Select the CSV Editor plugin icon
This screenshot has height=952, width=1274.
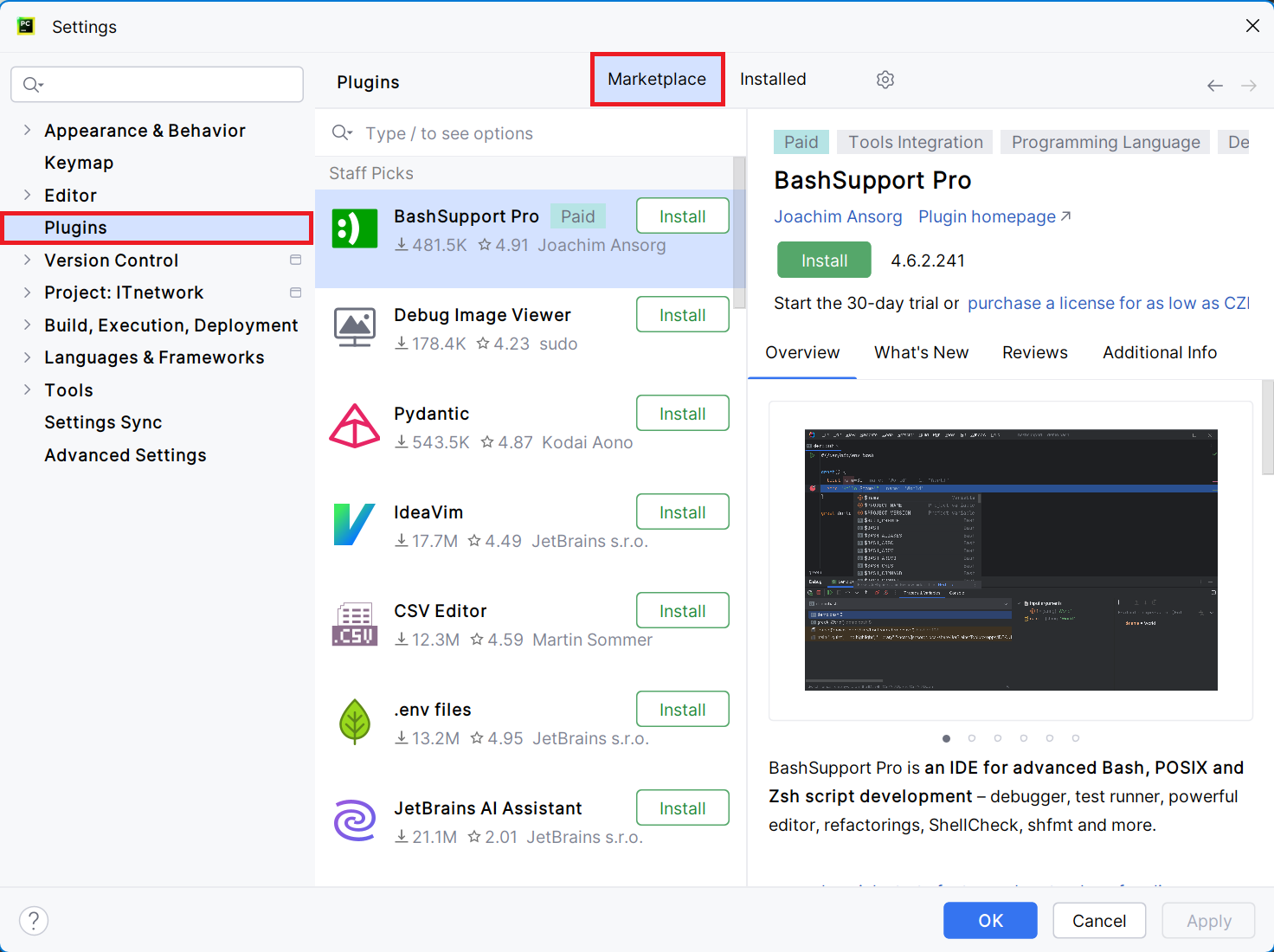[x=355, y=624]
